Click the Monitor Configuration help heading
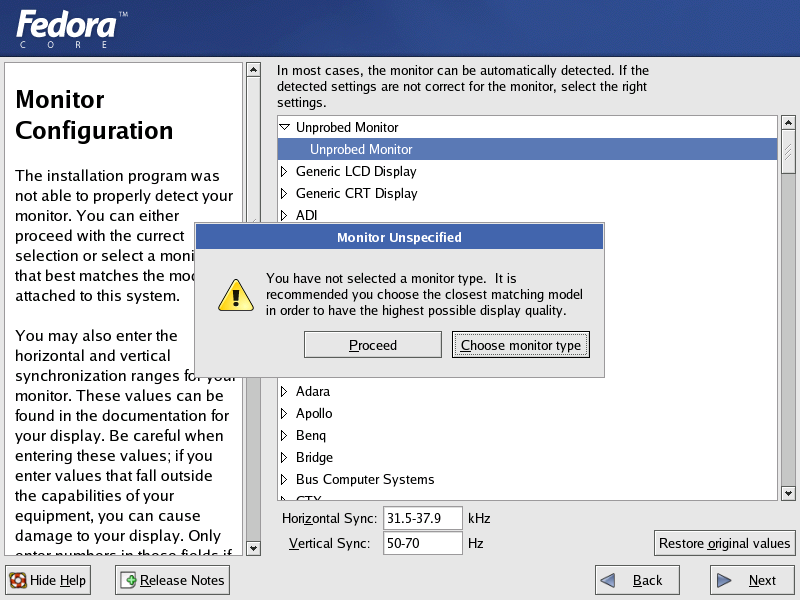The height and width of the screenshot is (600, 800). click(94, 115)
